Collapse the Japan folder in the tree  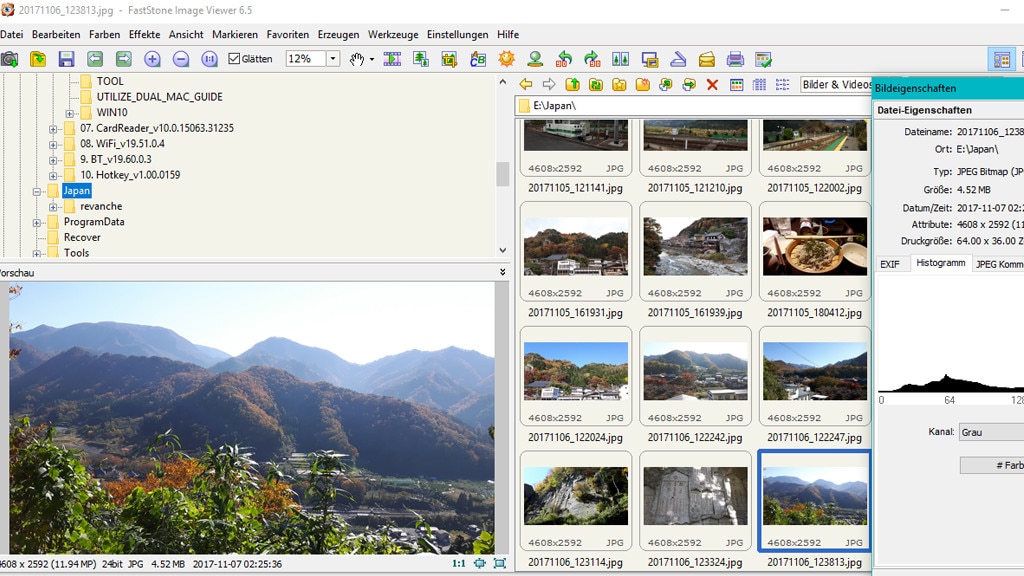pyautogui.click(x=36, y=189)
